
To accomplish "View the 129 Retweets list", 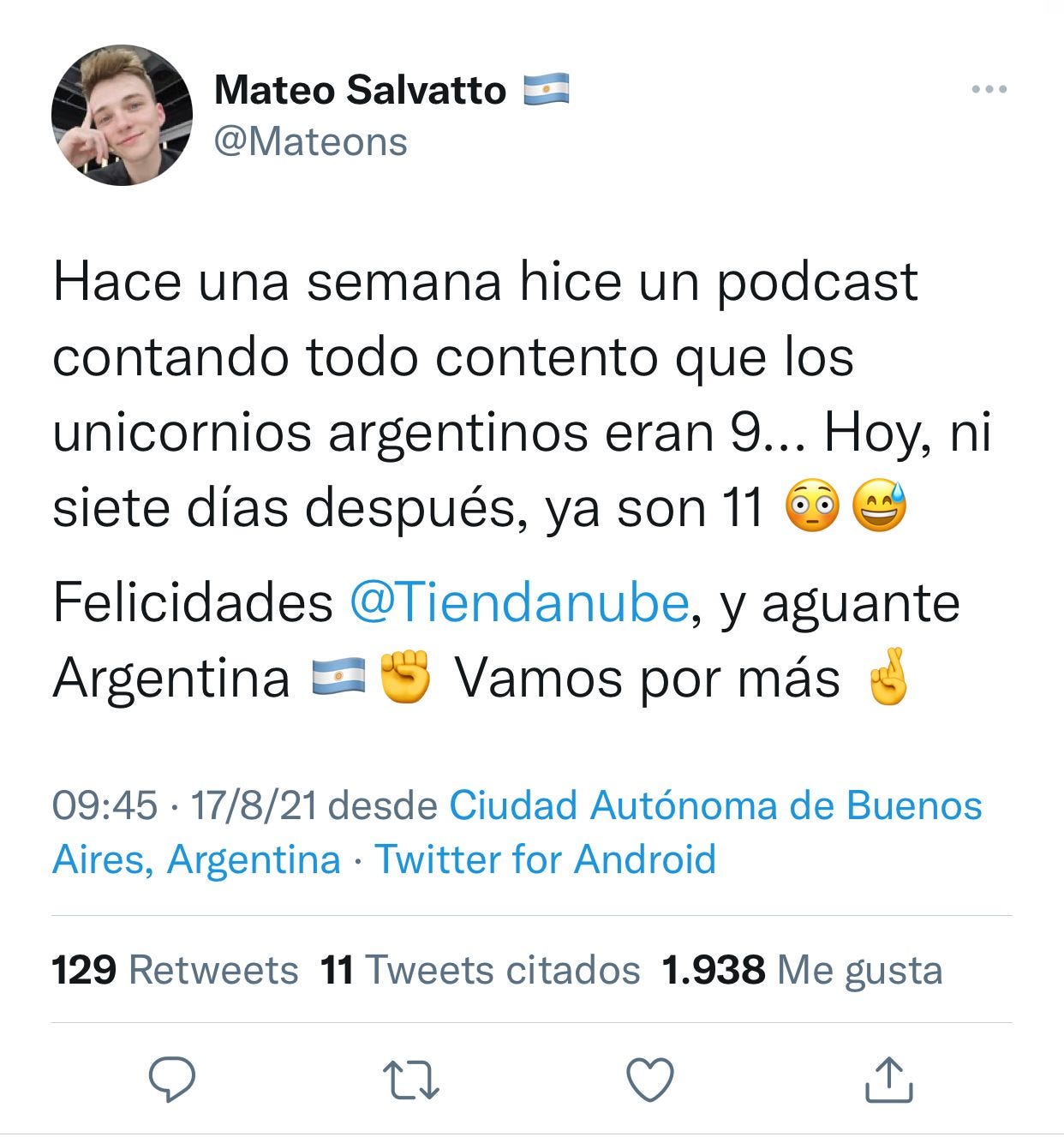I will click(175, 970).
